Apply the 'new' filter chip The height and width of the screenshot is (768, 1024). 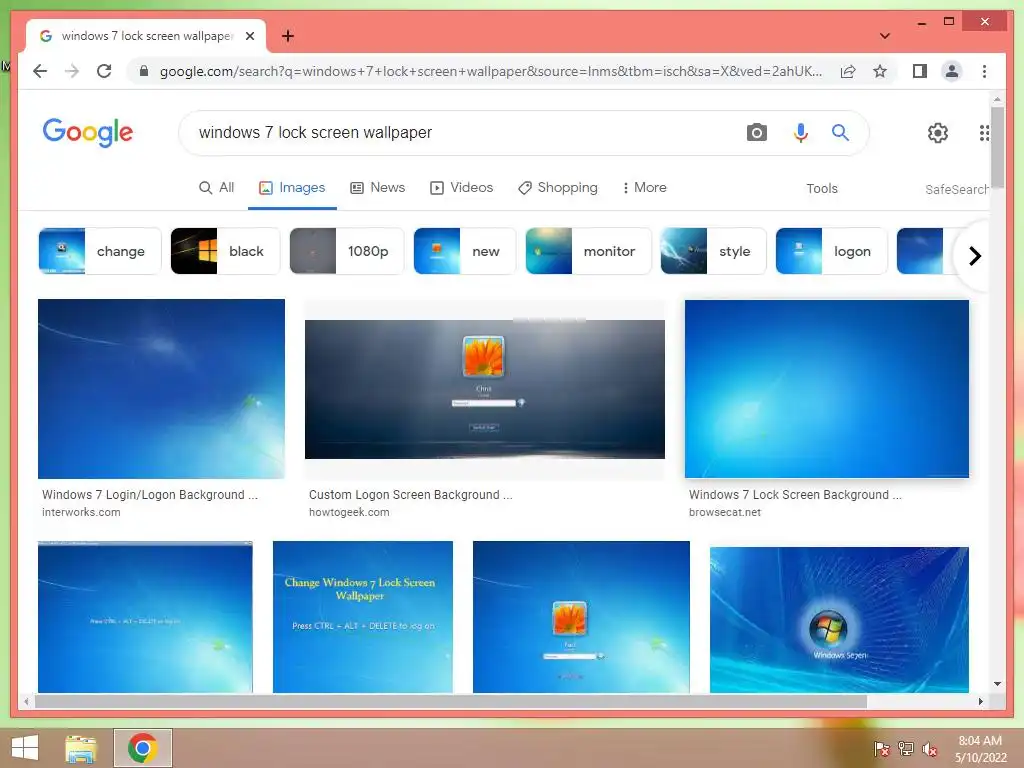465,251
